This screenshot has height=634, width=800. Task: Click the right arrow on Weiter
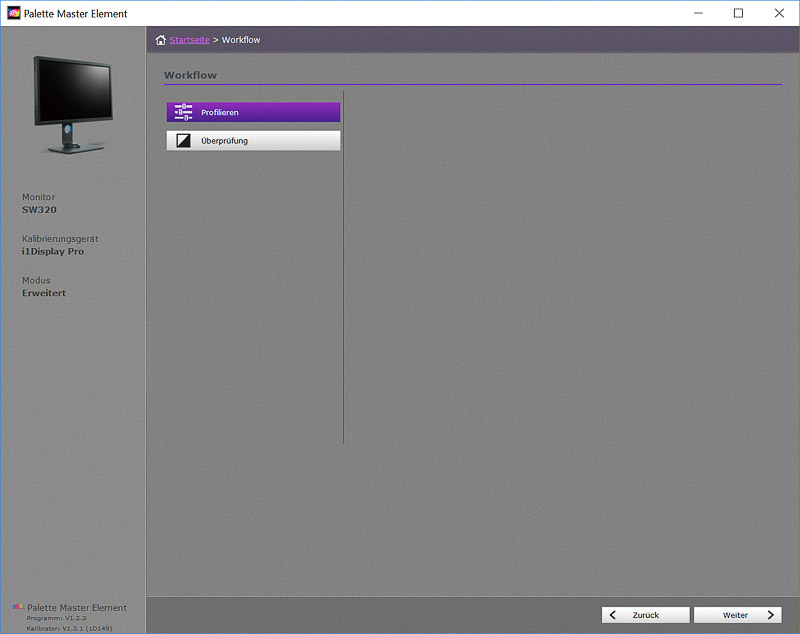tap(770, 615)
